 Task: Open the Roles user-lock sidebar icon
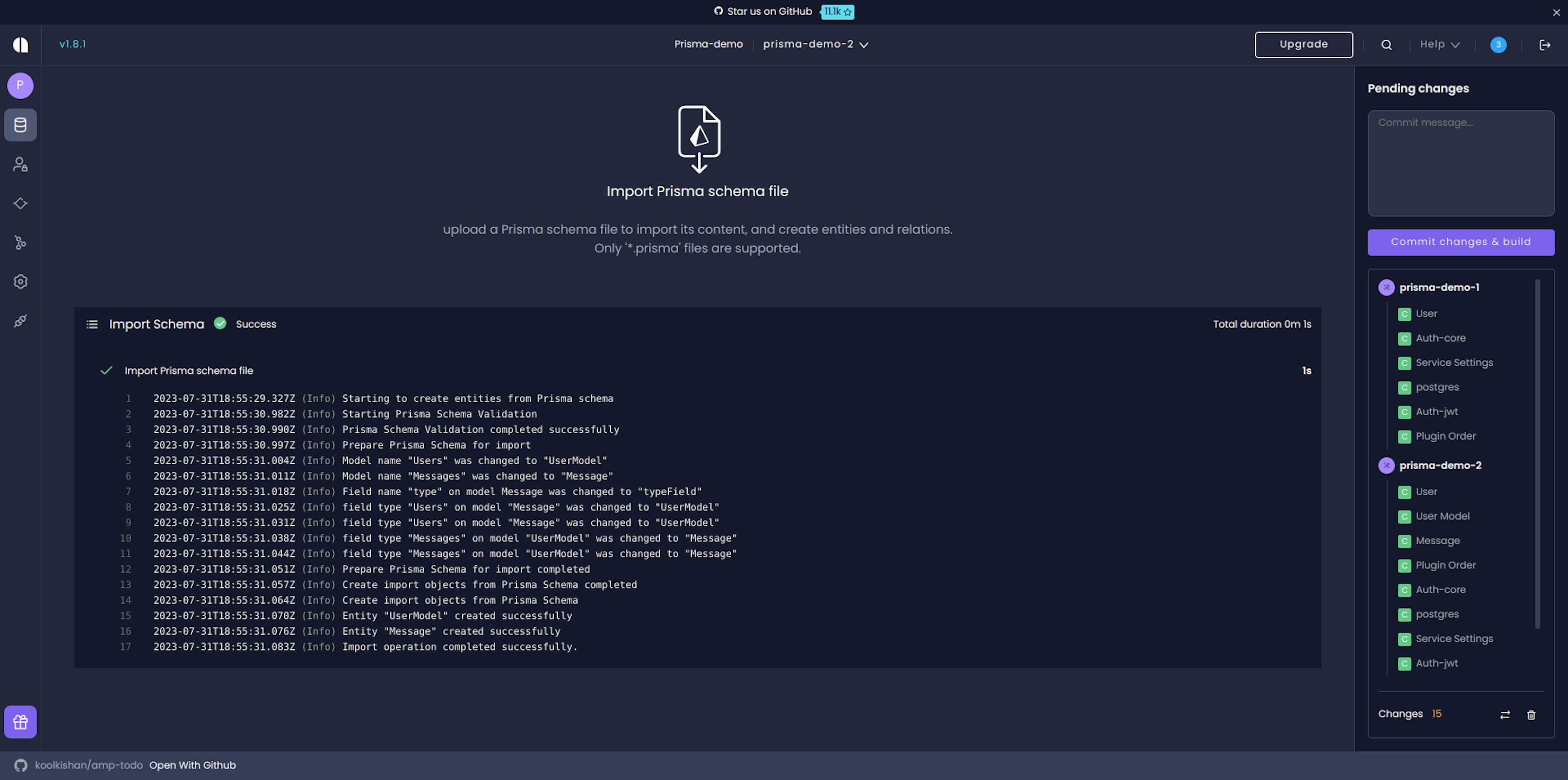(x=20, y=165)
